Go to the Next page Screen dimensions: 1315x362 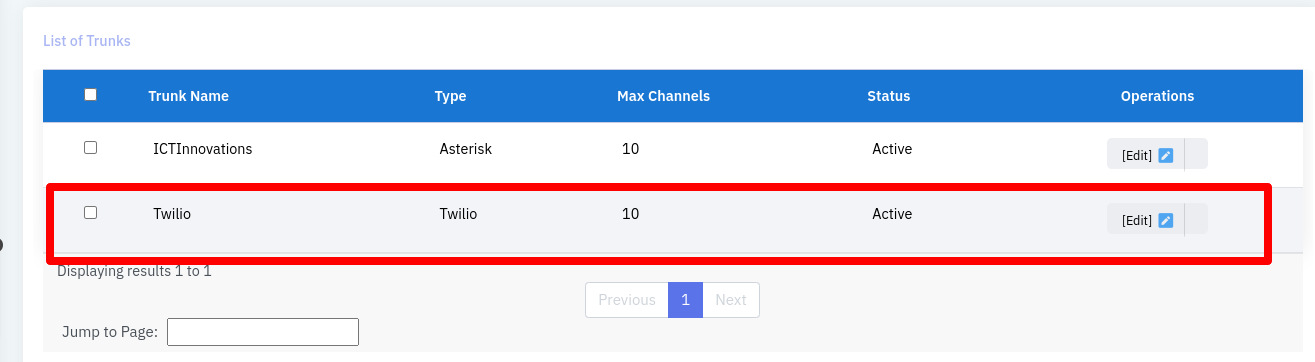click(731, 300)
